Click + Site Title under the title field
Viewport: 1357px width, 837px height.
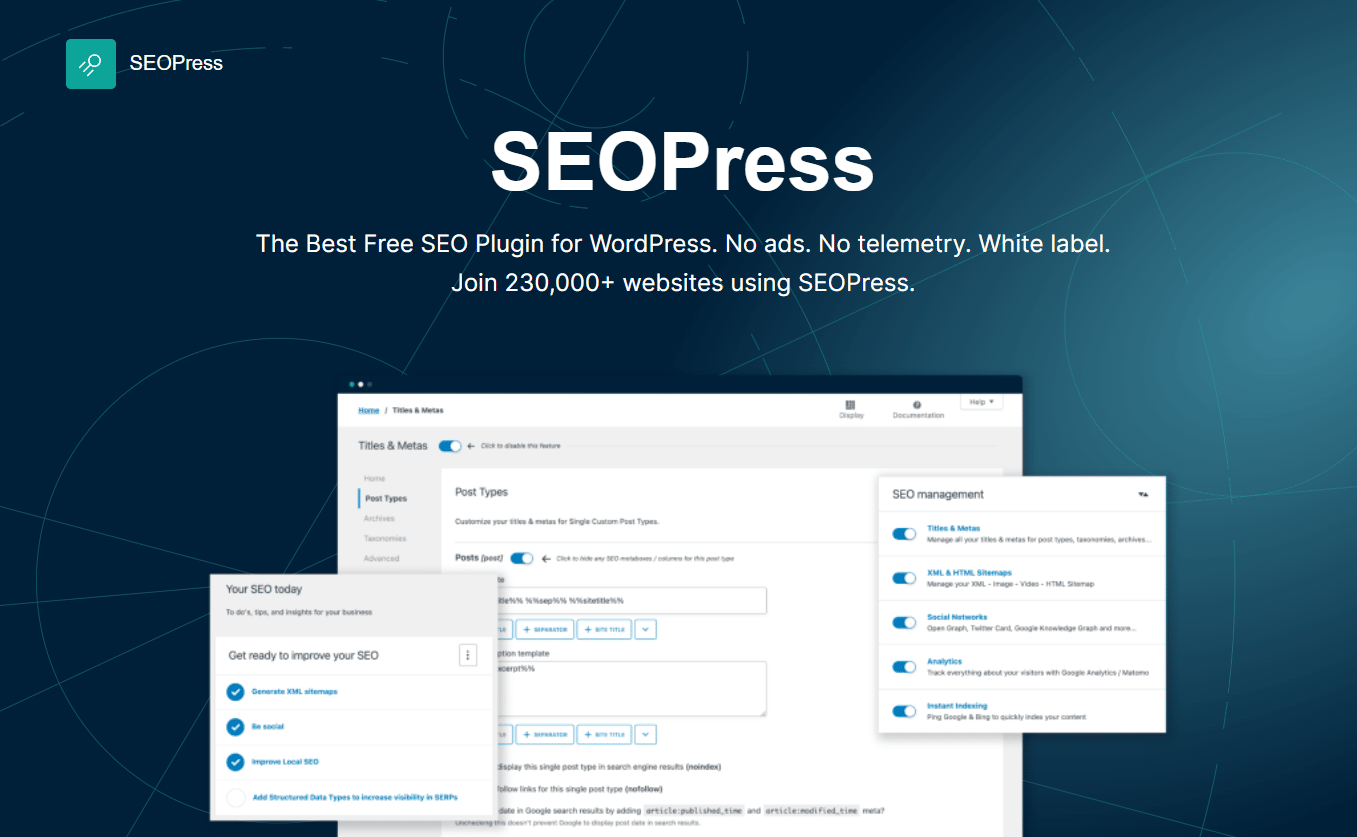pos(604,630)
